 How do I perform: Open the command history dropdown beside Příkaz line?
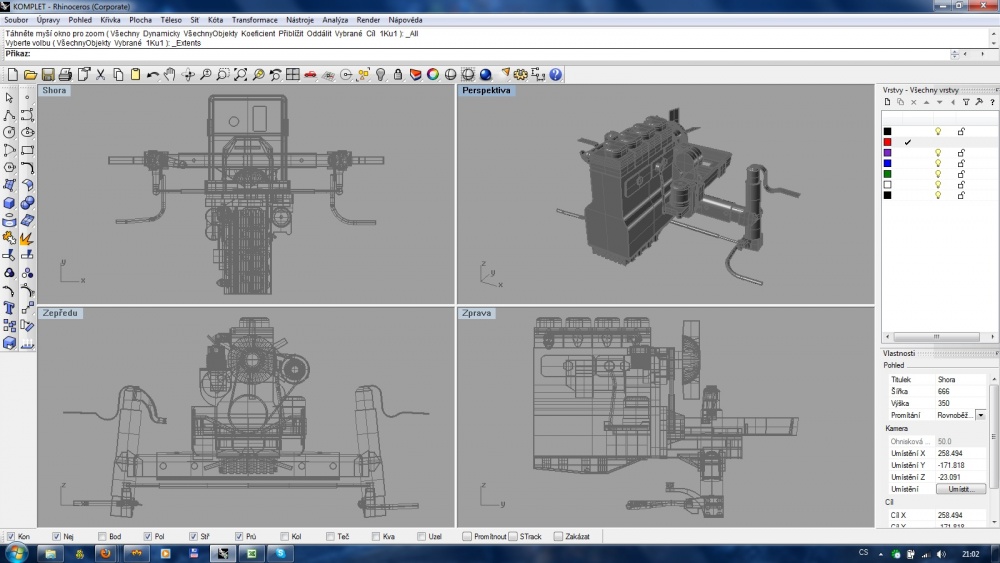(x=955, y=54)
